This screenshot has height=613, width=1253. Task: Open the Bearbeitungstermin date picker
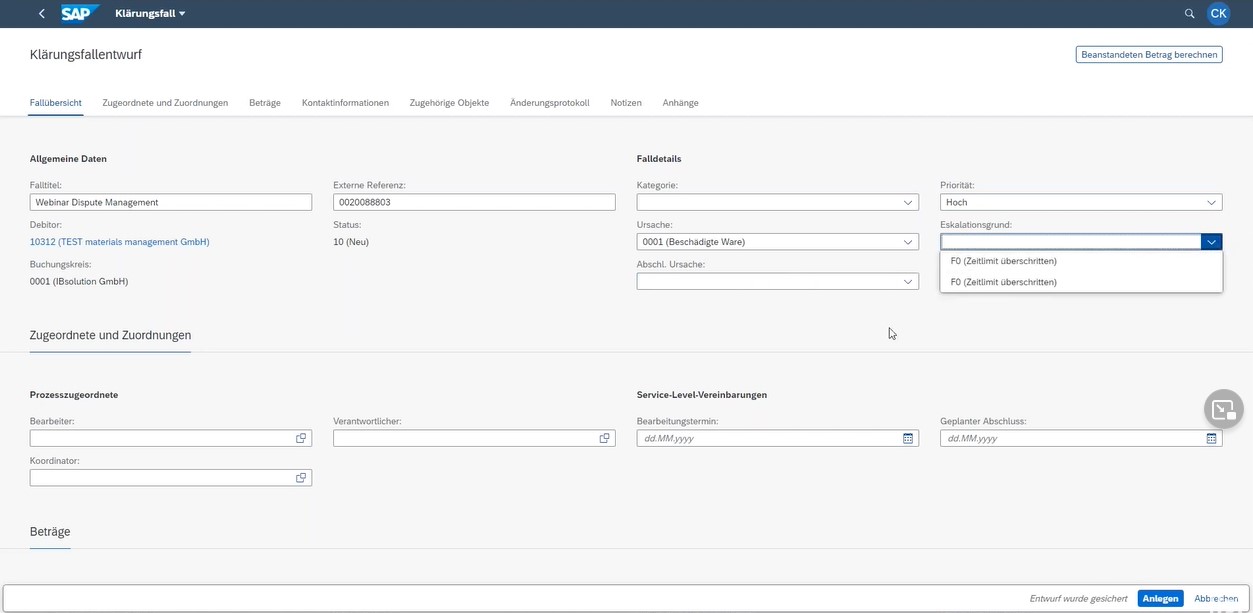pos(906,437)
